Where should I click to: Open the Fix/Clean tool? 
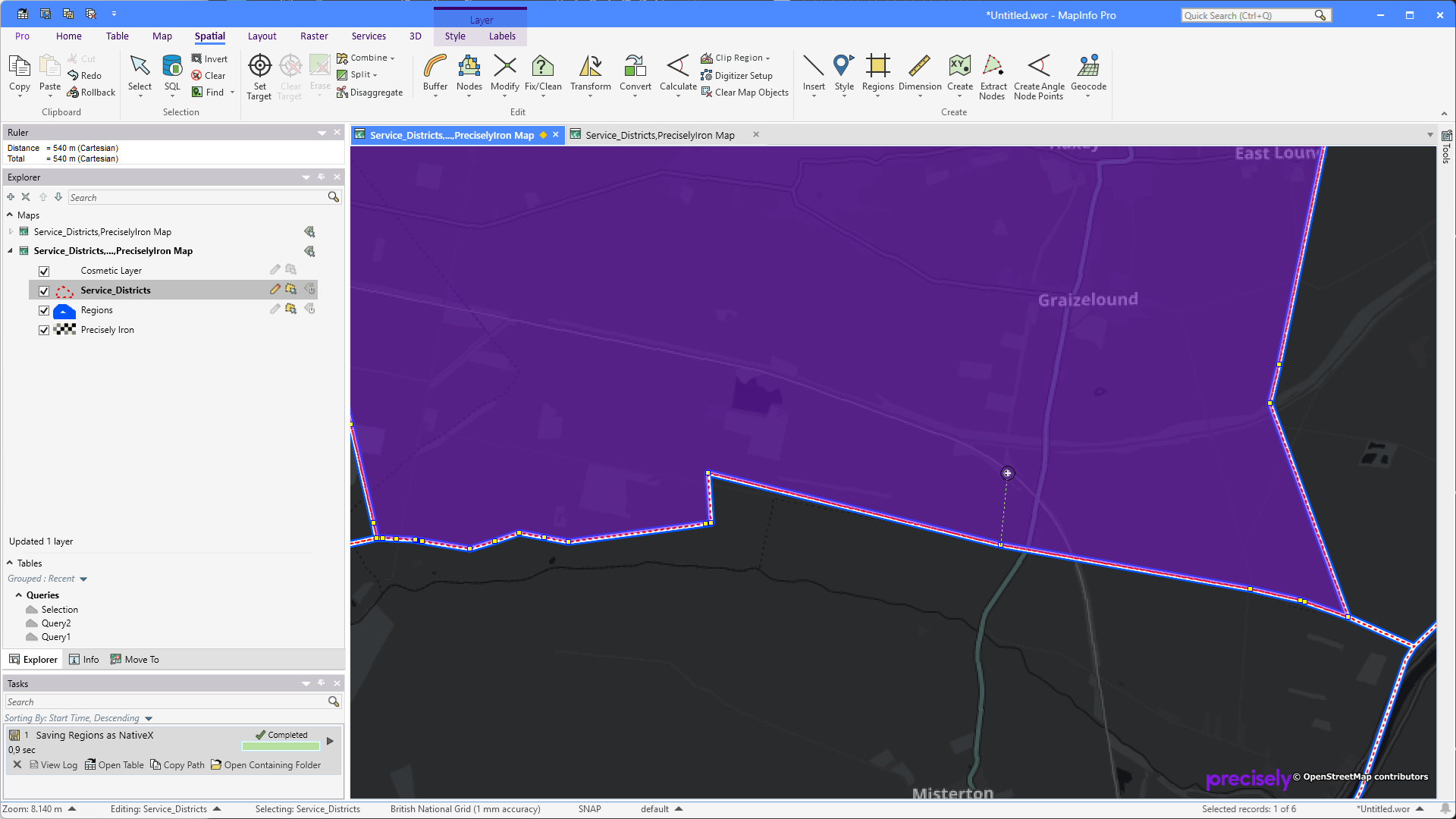543,74
